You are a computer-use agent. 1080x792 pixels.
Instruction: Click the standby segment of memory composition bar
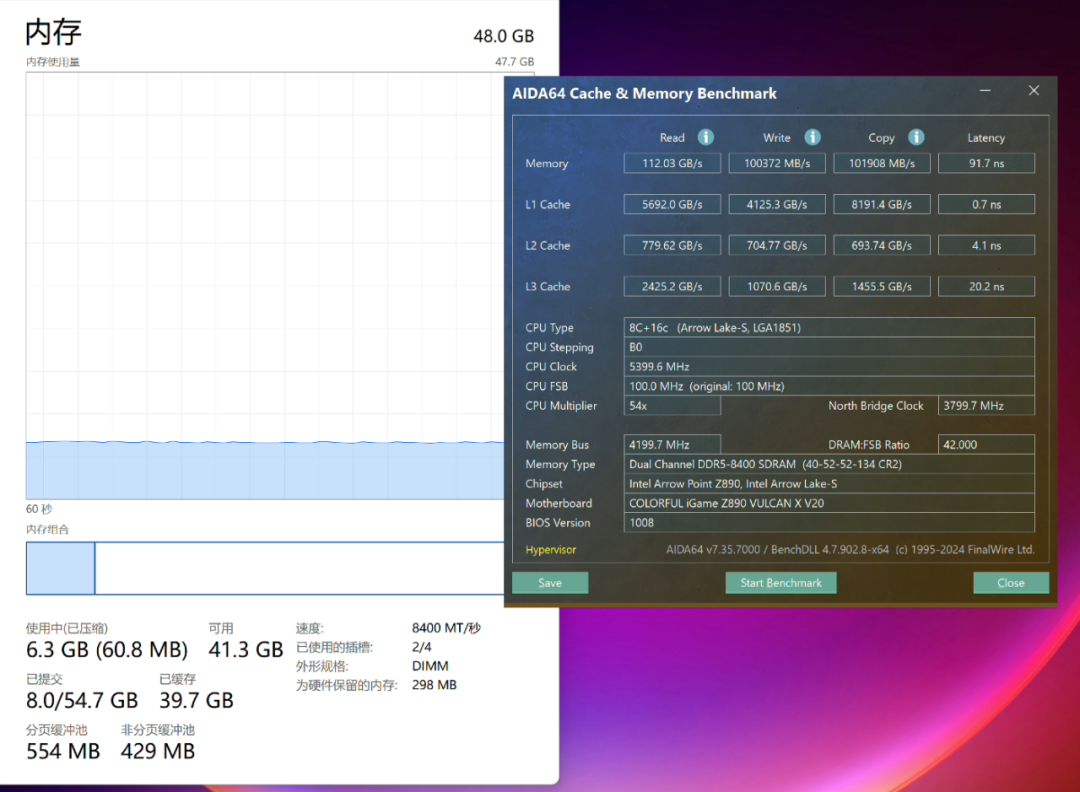(x=300, y=568)
